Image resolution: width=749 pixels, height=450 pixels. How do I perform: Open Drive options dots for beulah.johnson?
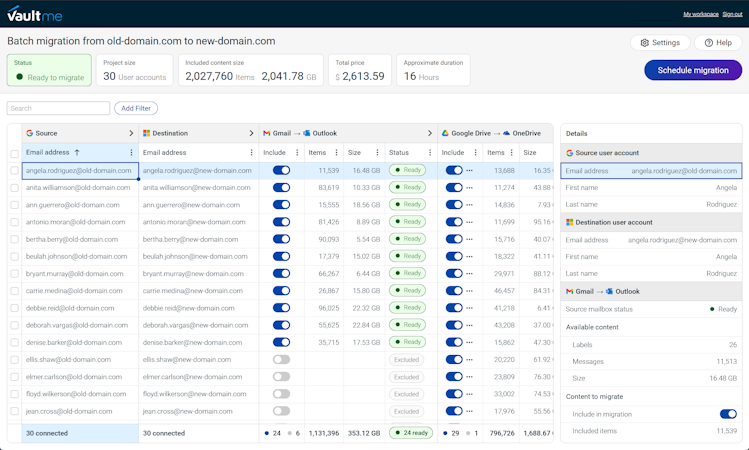[470, 257]
